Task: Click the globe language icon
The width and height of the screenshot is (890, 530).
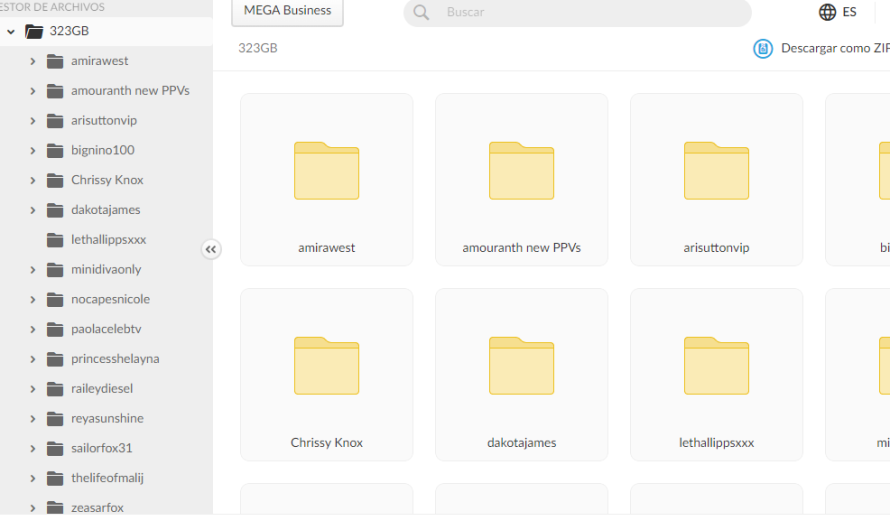Action: click(827, 12)
